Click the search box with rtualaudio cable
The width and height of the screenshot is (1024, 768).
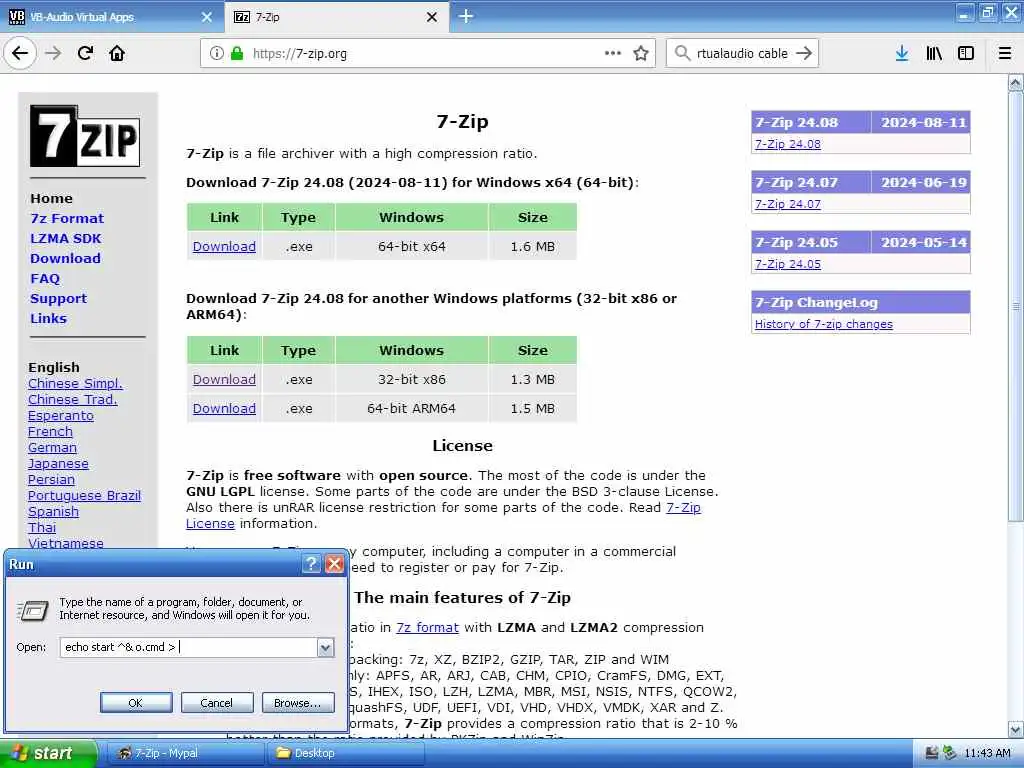click(x=742, y=54)
